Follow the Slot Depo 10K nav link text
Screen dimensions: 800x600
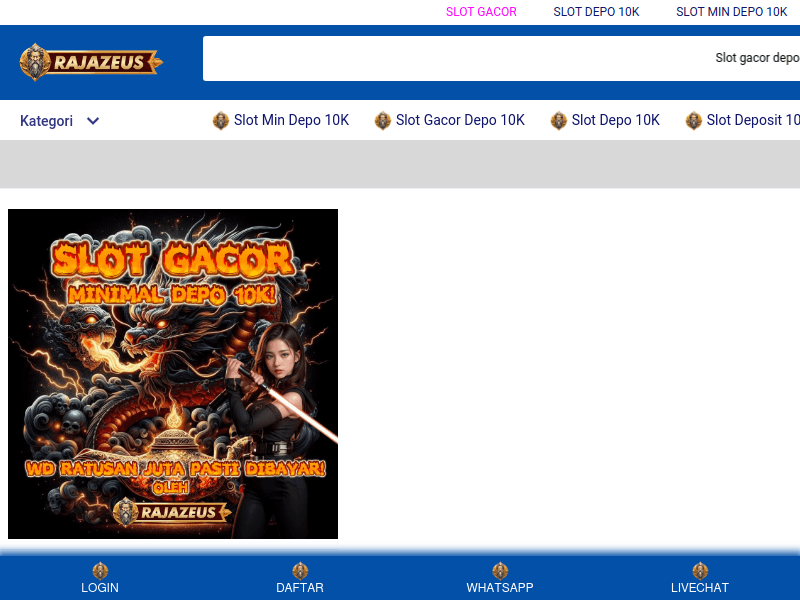pyautogui.click(x=615, y=121)
